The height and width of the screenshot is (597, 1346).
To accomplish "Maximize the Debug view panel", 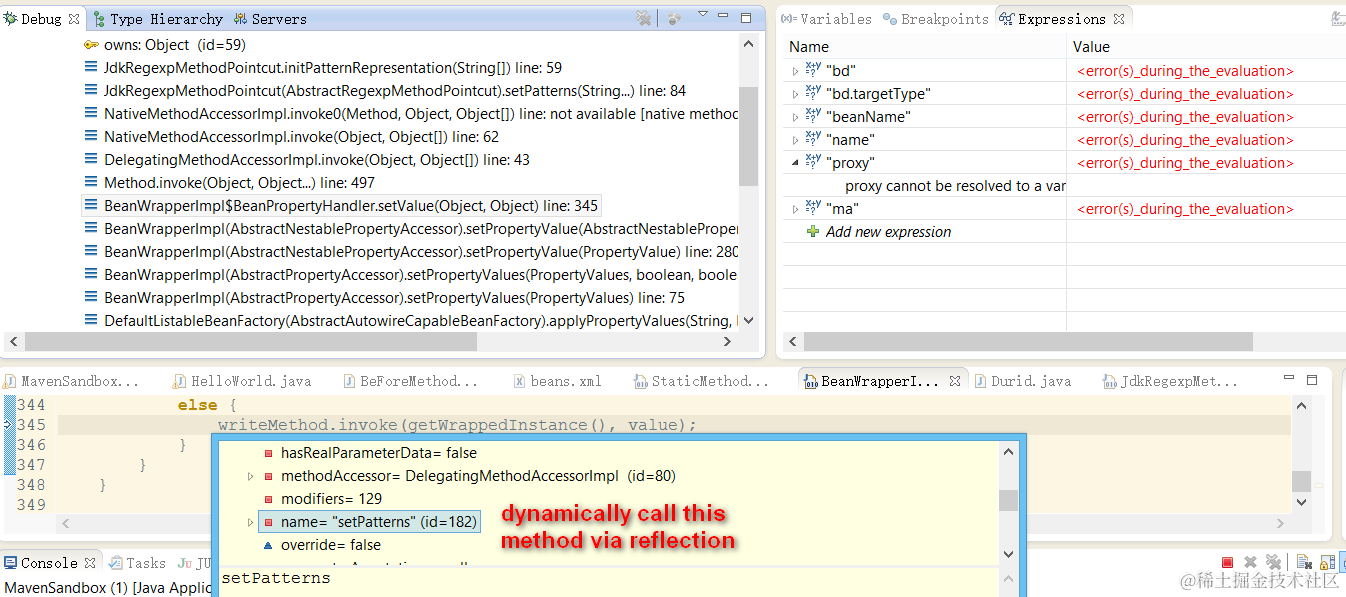I will point(746,17).
